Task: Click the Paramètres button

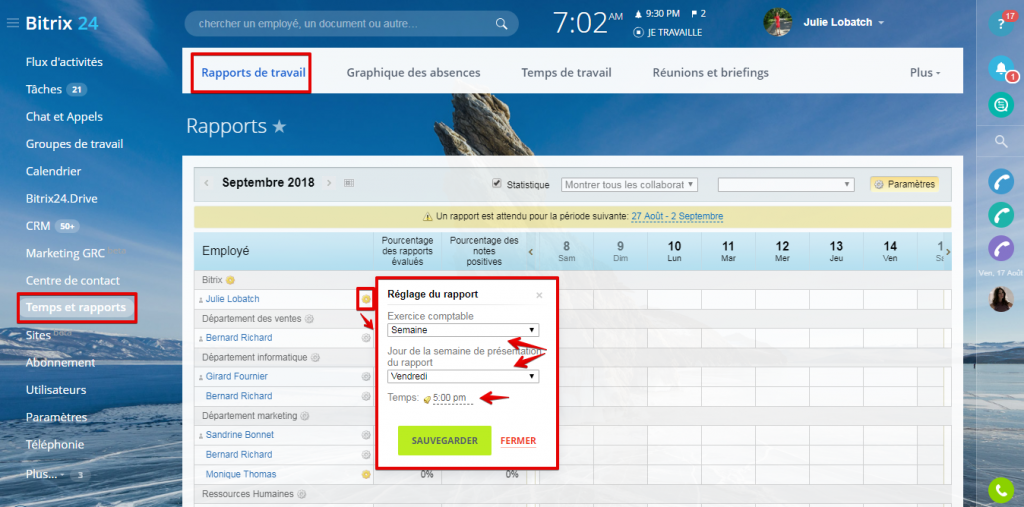Action: (x=904, y=184)
